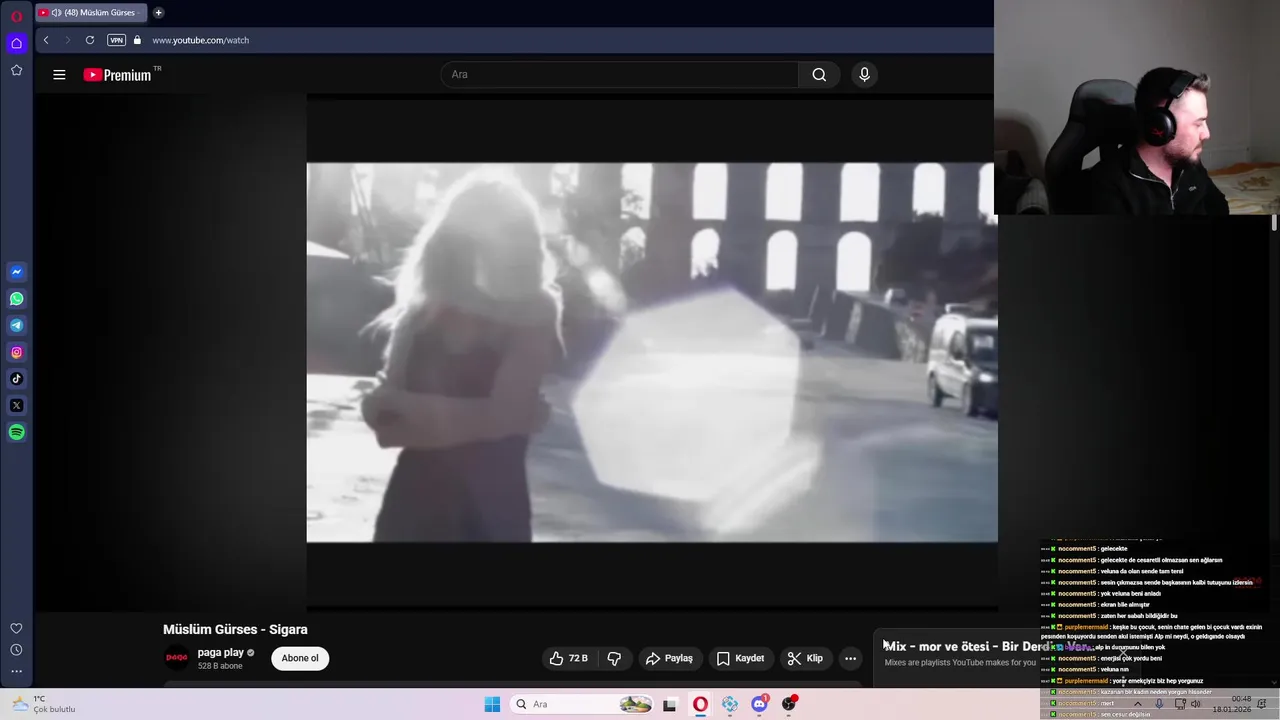Open Messenger in Opera sidebar
This screenshot has width=1280, height=720.
click(x=16, y=272)
